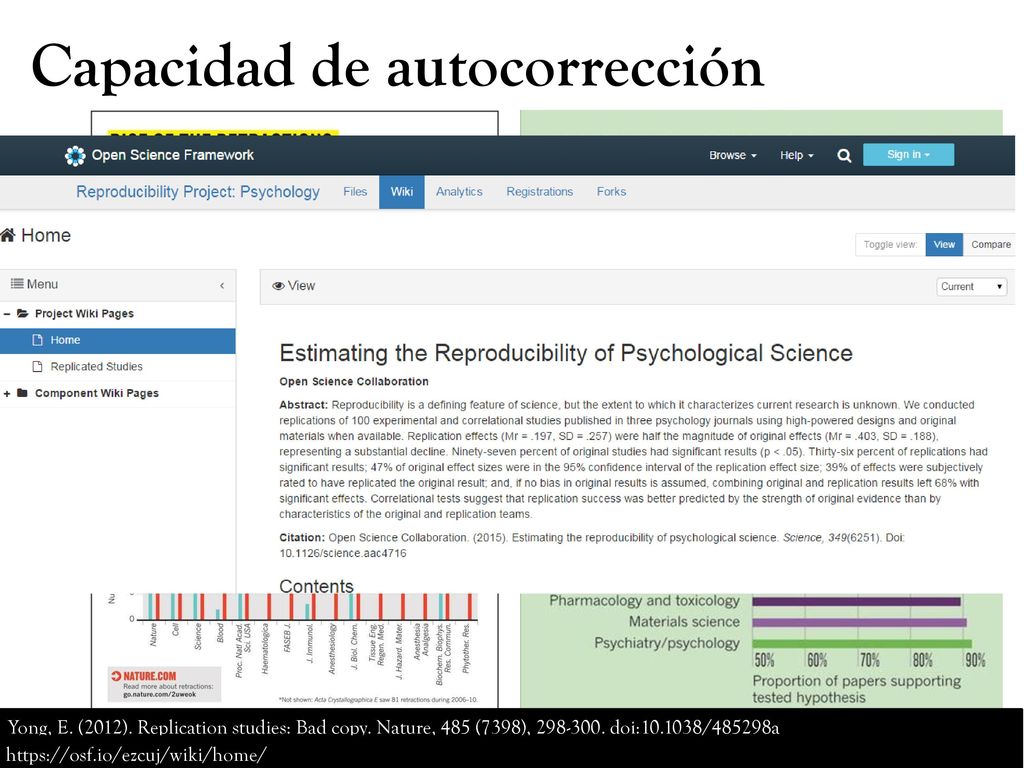Viewport: 1024px width, 768px height.
Task: Open the search magnifier icon
Action: point(844,155)
